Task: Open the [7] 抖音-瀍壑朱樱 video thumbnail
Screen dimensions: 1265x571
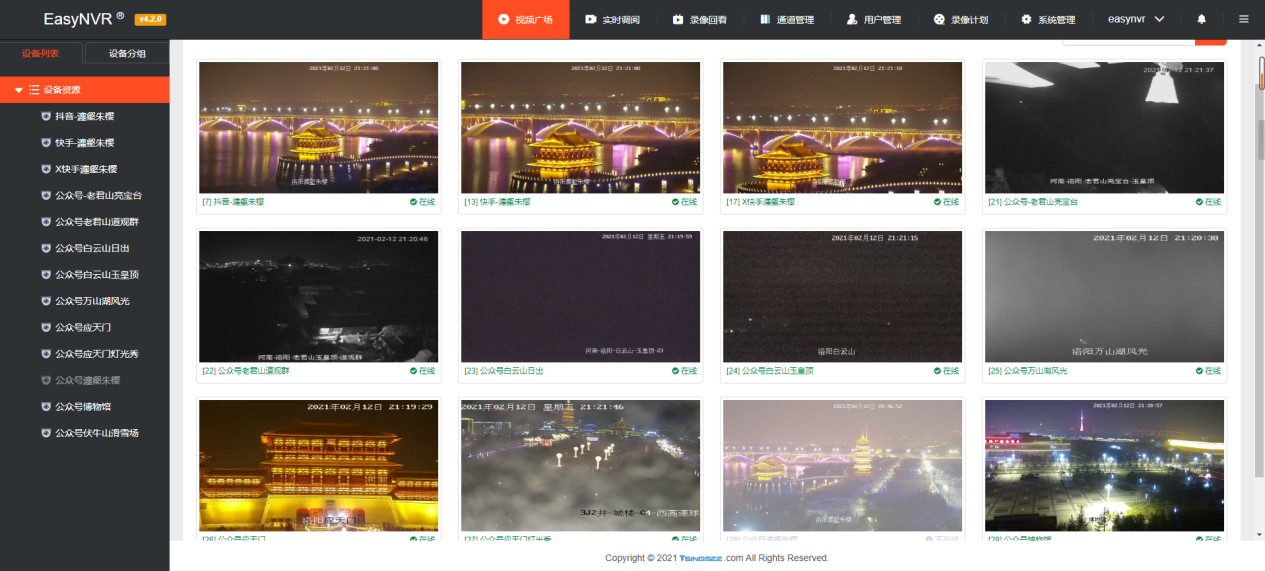Action: 319,127
